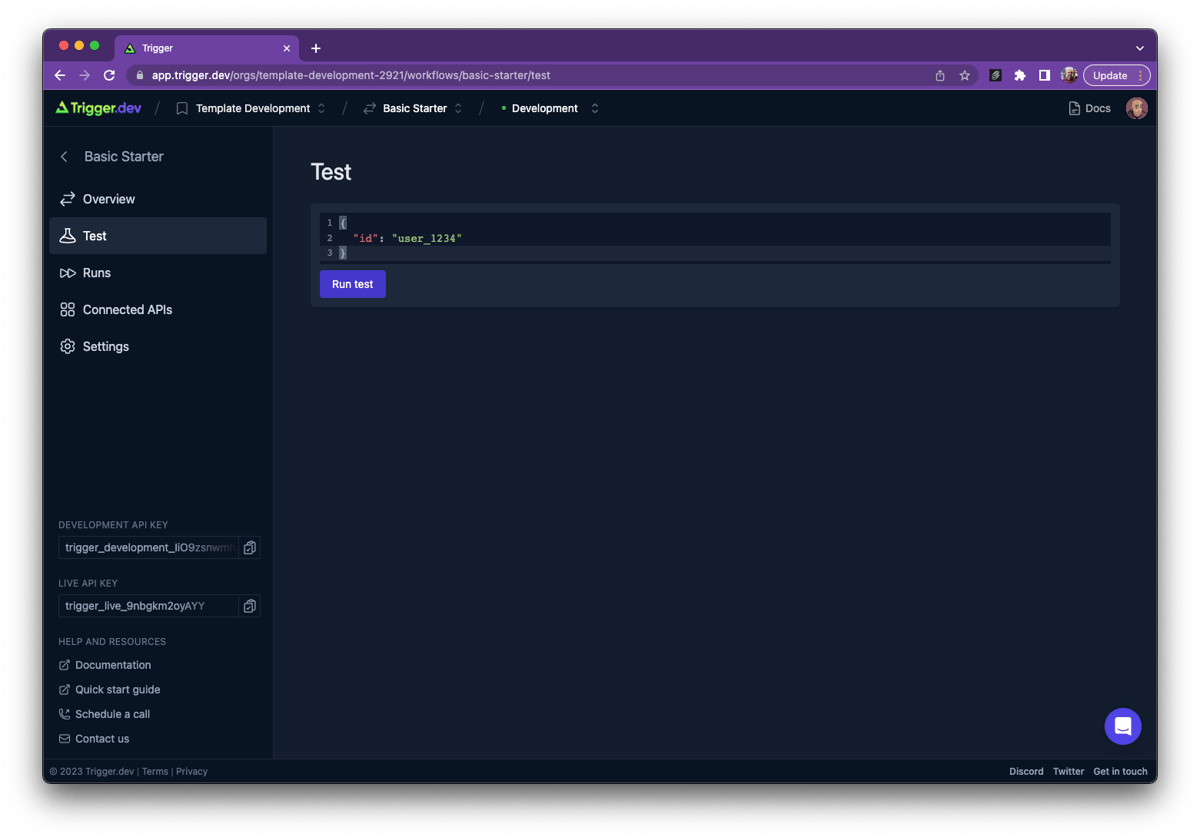
Task: Go back using Basic Starter chevron
Action: (65, 157)
